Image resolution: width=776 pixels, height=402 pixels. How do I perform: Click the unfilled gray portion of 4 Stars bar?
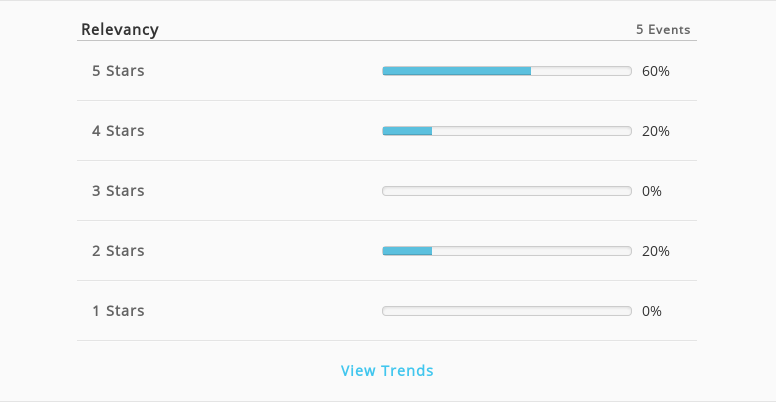pos(532,131)
